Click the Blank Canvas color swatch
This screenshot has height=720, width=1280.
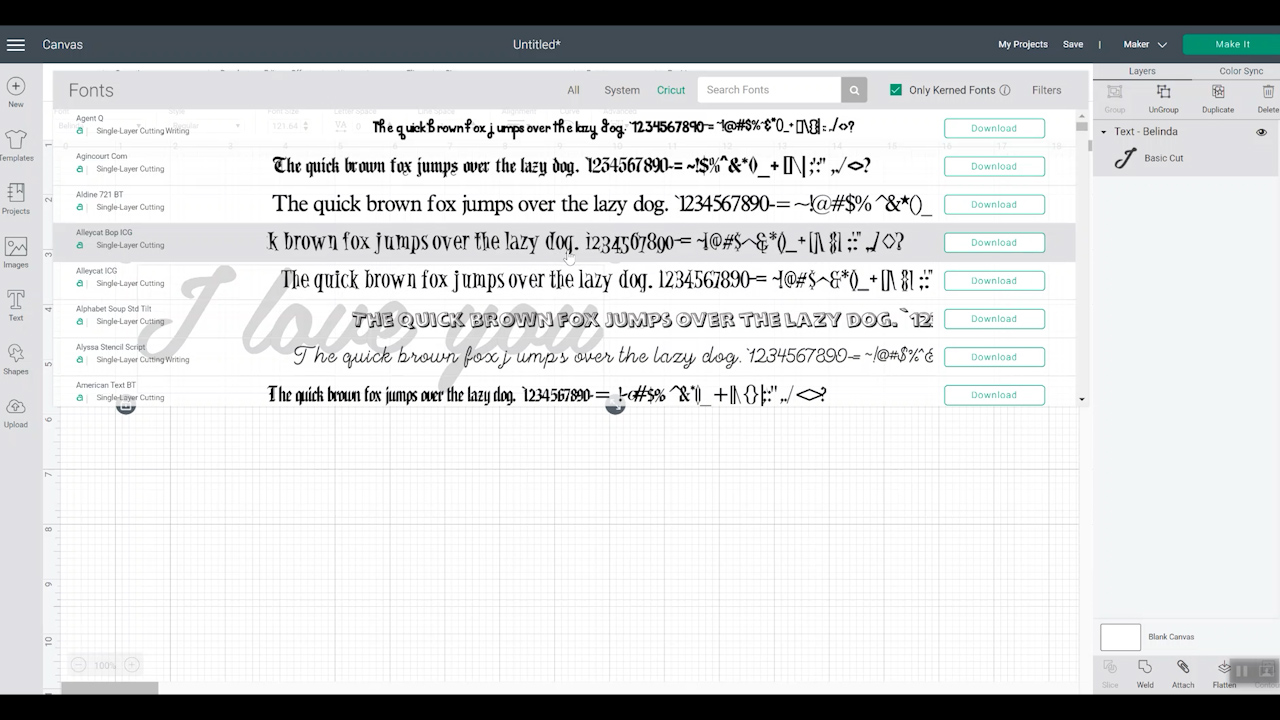pos(1120,637)
